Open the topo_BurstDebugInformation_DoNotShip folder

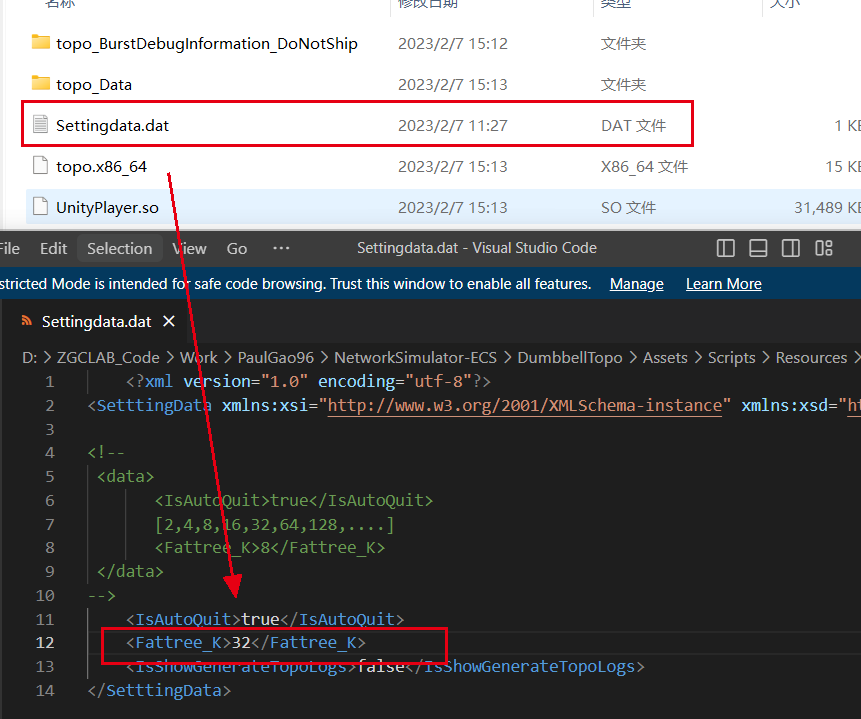click(206, 43)
